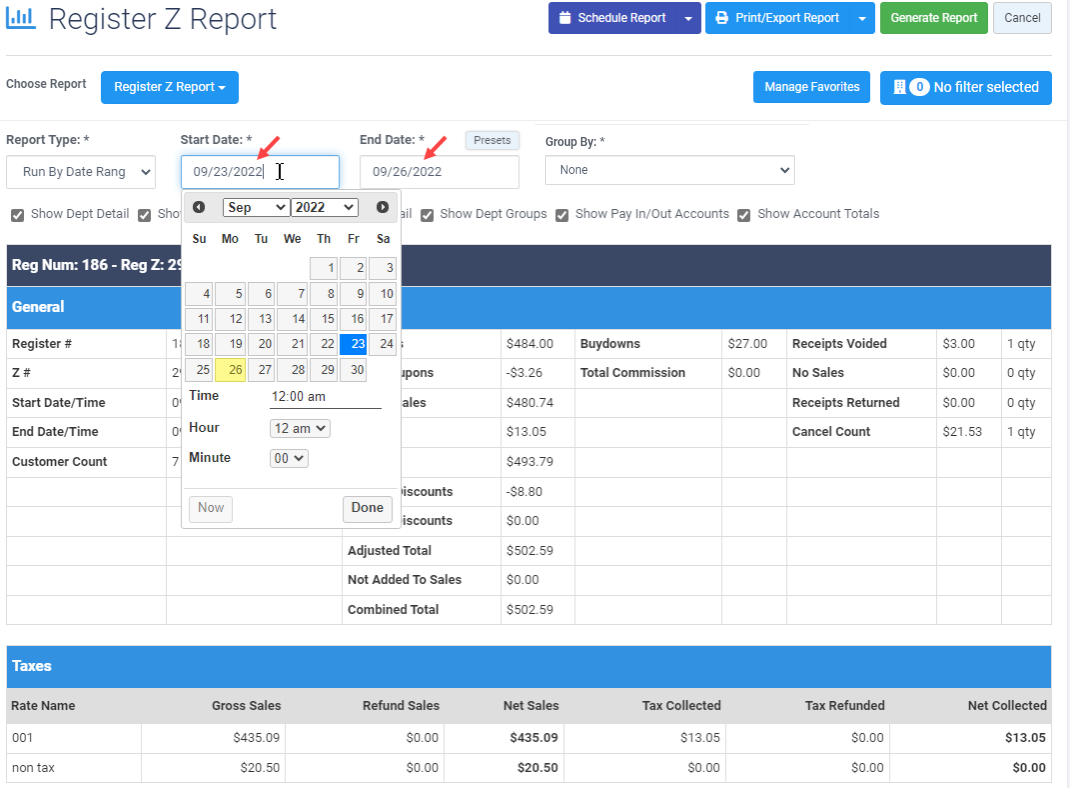Advance to next month with the calendar's right arrow
Viewport: 1070px width, 788px height.
(x=382, y=207)
